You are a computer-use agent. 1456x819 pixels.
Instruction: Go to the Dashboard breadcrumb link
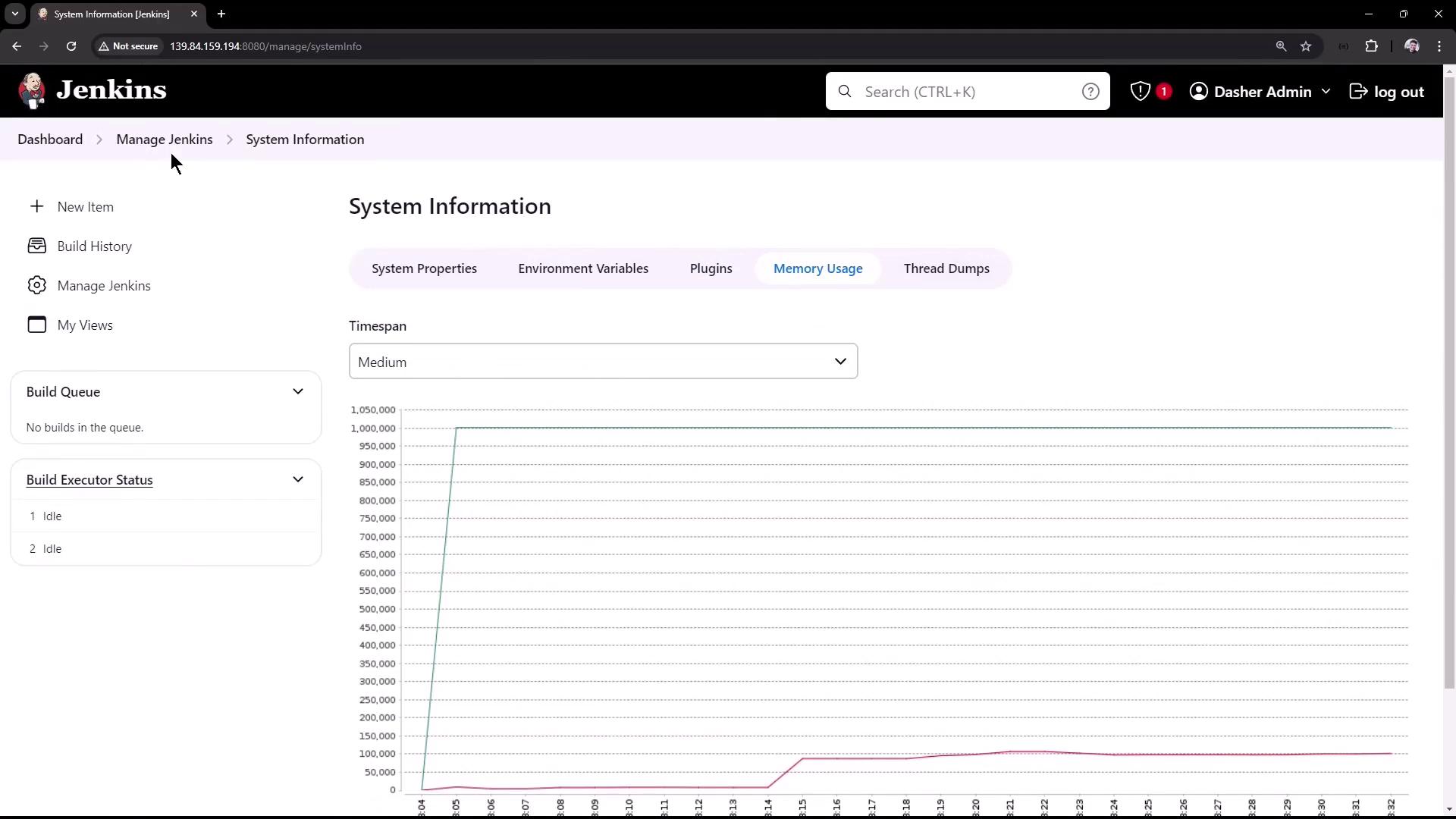[x=50, y=140]
